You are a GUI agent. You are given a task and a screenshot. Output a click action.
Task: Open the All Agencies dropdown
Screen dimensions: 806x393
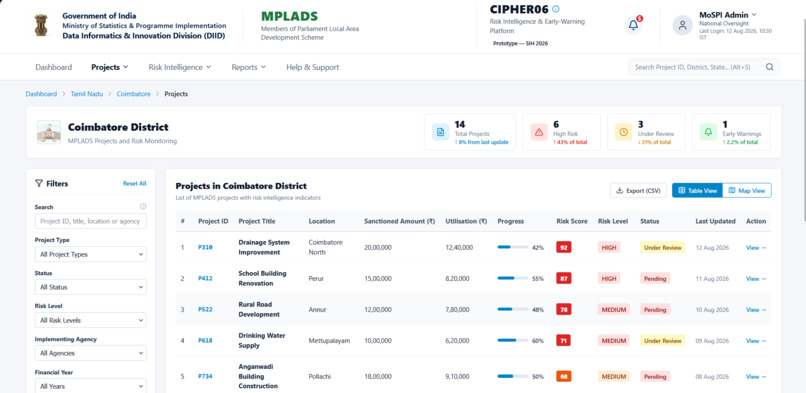click(90, 353)
